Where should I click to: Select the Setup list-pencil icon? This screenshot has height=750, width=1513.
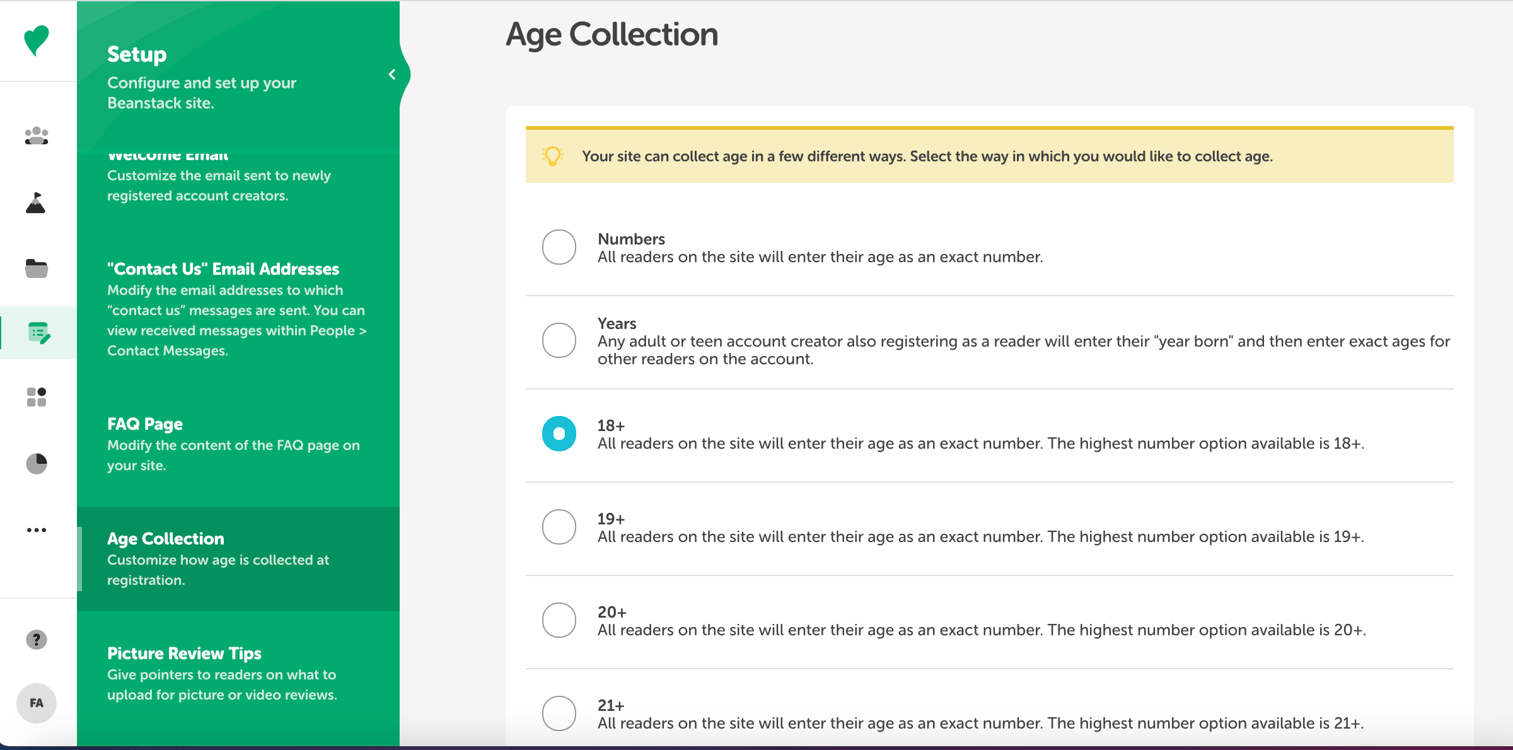coord(38,333)
